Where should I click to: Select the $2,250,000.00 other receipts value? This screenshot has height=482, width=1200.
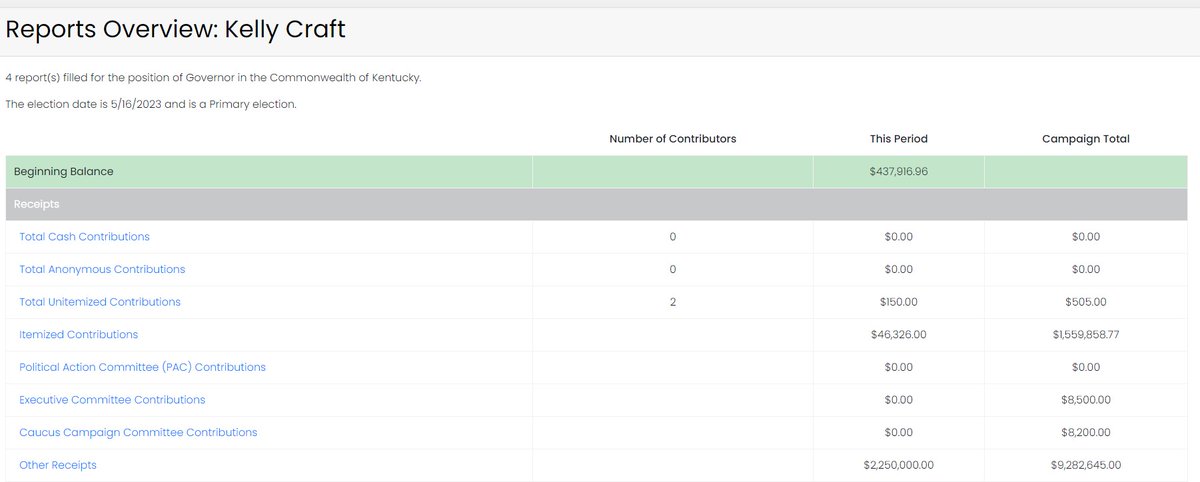click(899, 465)
